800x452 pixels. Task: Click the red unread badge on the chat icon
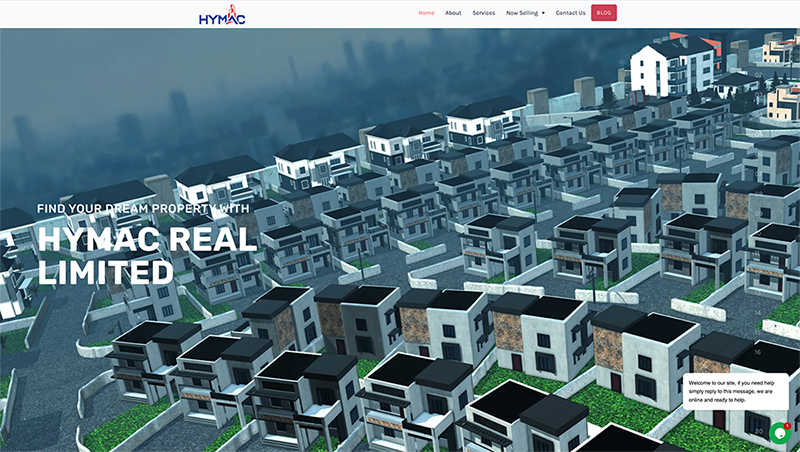click(x=787, y=425)
